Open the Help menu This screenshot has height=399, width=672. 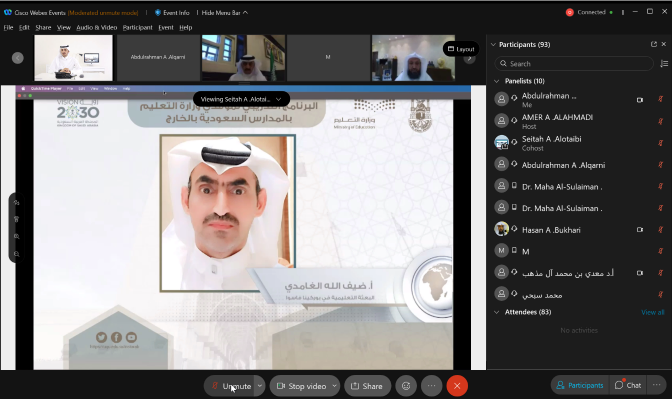coord(186,27)
